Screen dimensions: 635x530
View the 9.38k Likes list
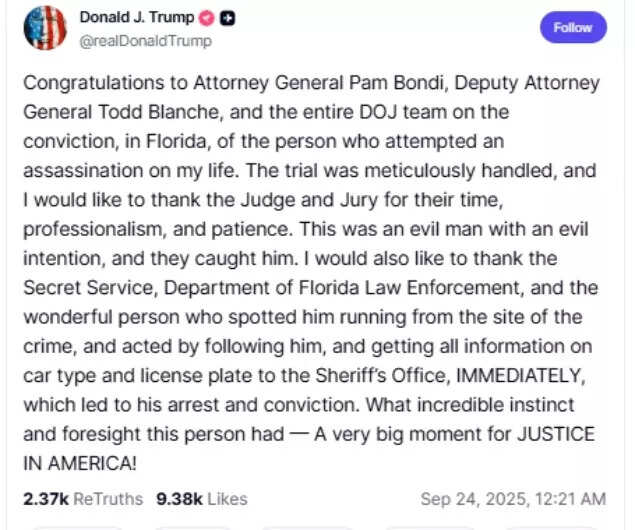click(201, 498)
